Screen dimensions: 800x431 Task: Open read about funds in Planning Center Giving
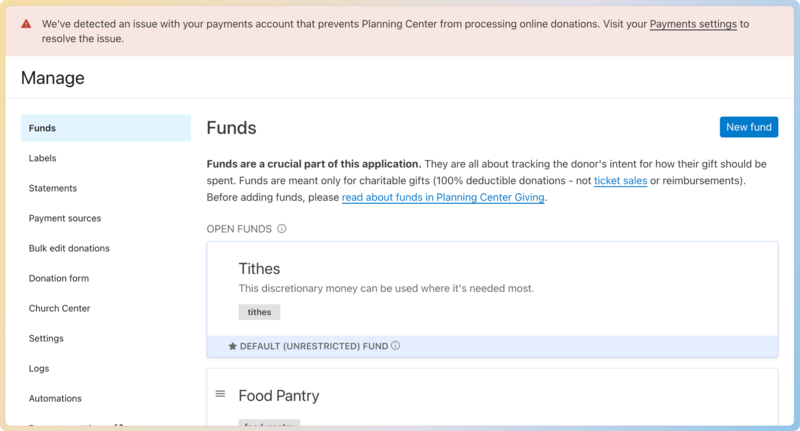[x=443, y=198]
